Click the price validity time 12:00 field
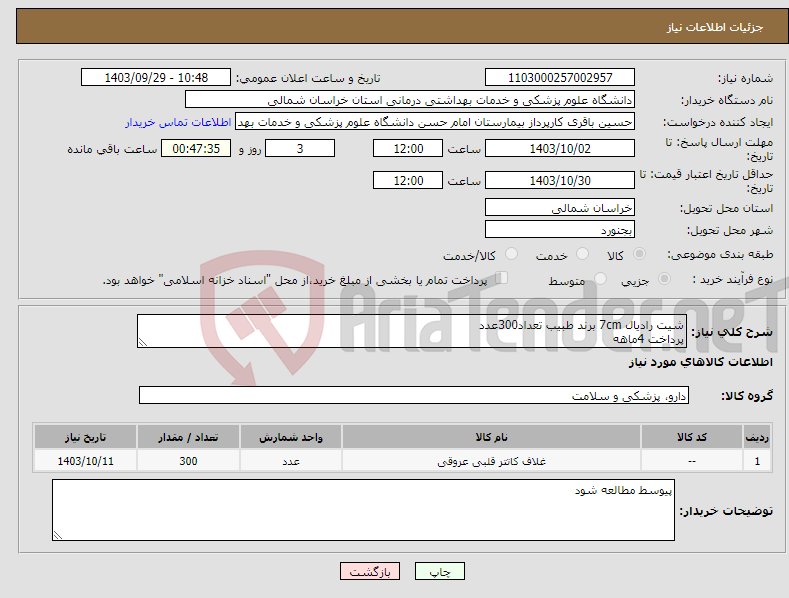The image size is (789, 598). pyautogui.click(x=408, y=180)
